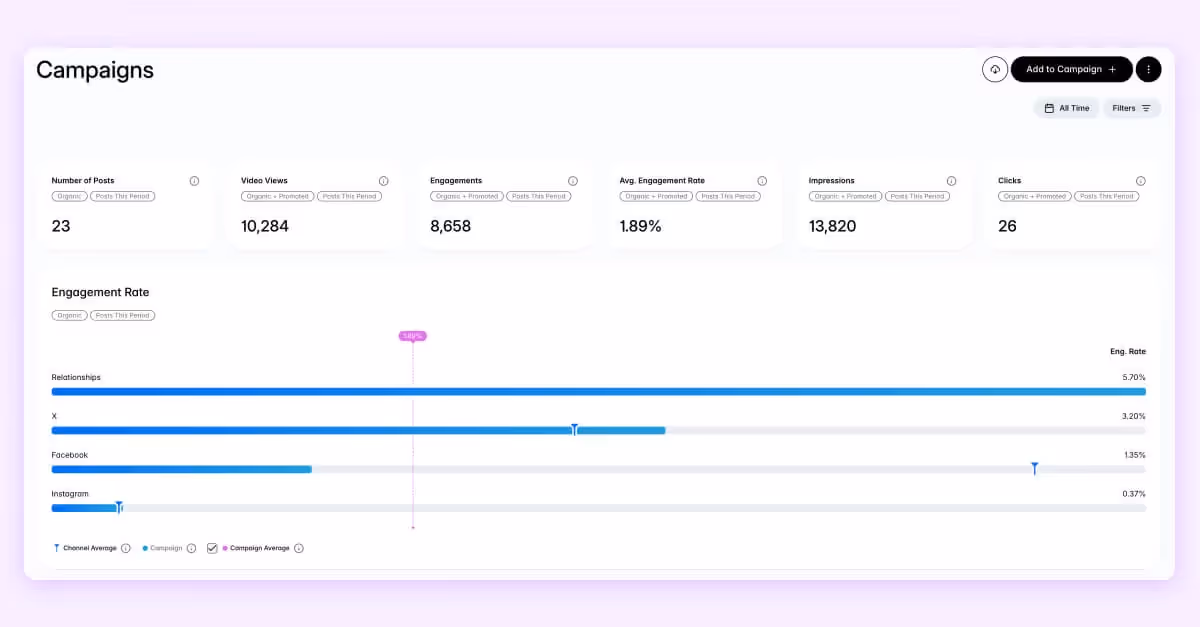Show info for Avg. Engagement Rate card

point(762,181)
